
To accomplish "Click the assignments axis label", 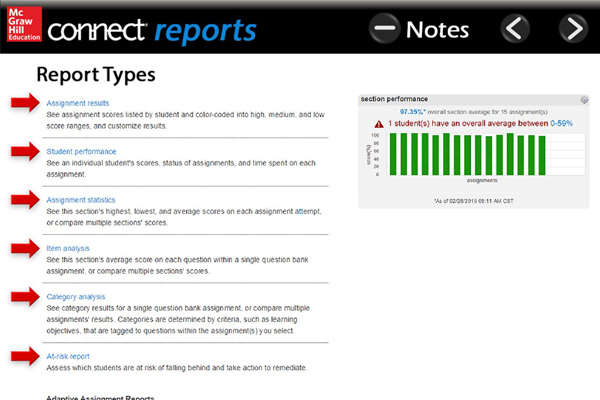I will [x=482, y=180].
